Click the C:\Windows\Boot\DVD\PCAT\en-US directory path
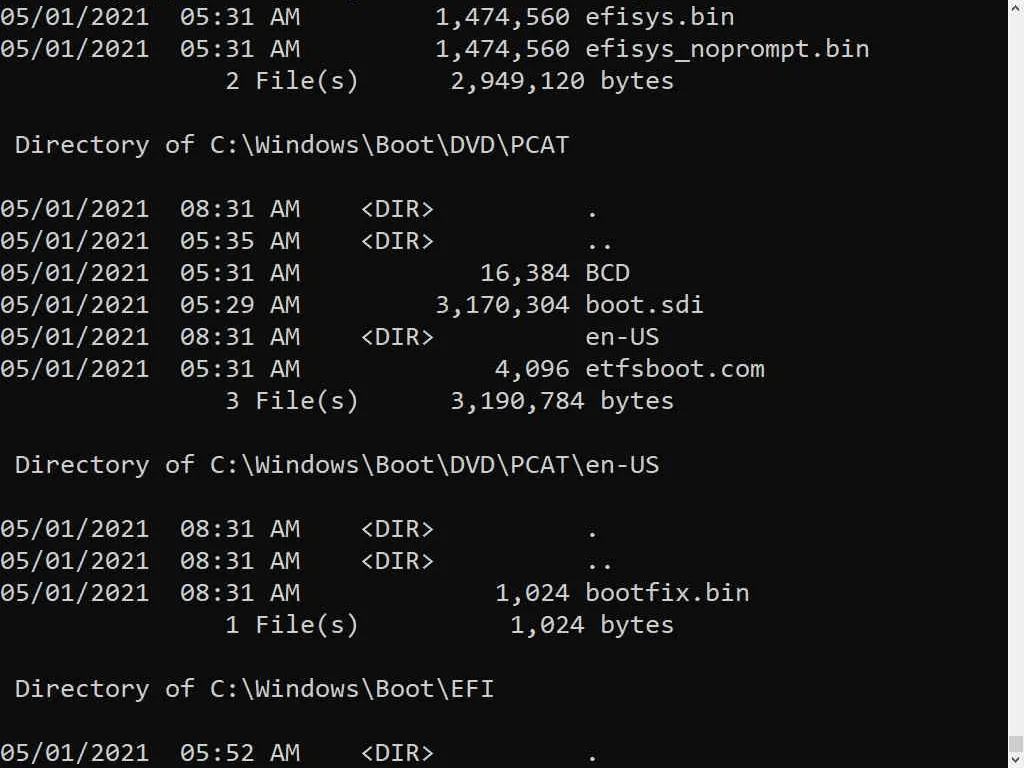 click(x=434, y=465)
